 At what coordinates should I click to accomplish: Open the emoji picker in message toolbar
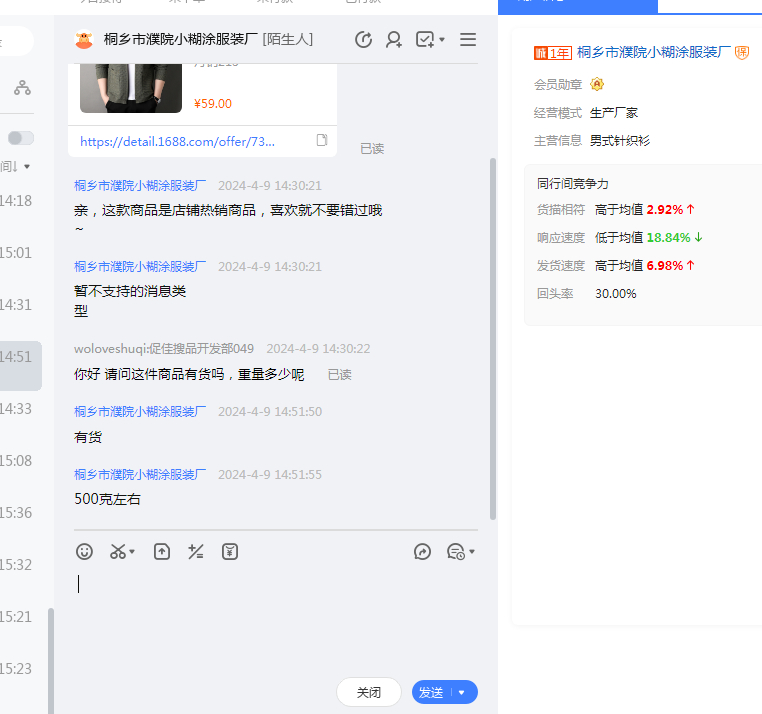85,551
